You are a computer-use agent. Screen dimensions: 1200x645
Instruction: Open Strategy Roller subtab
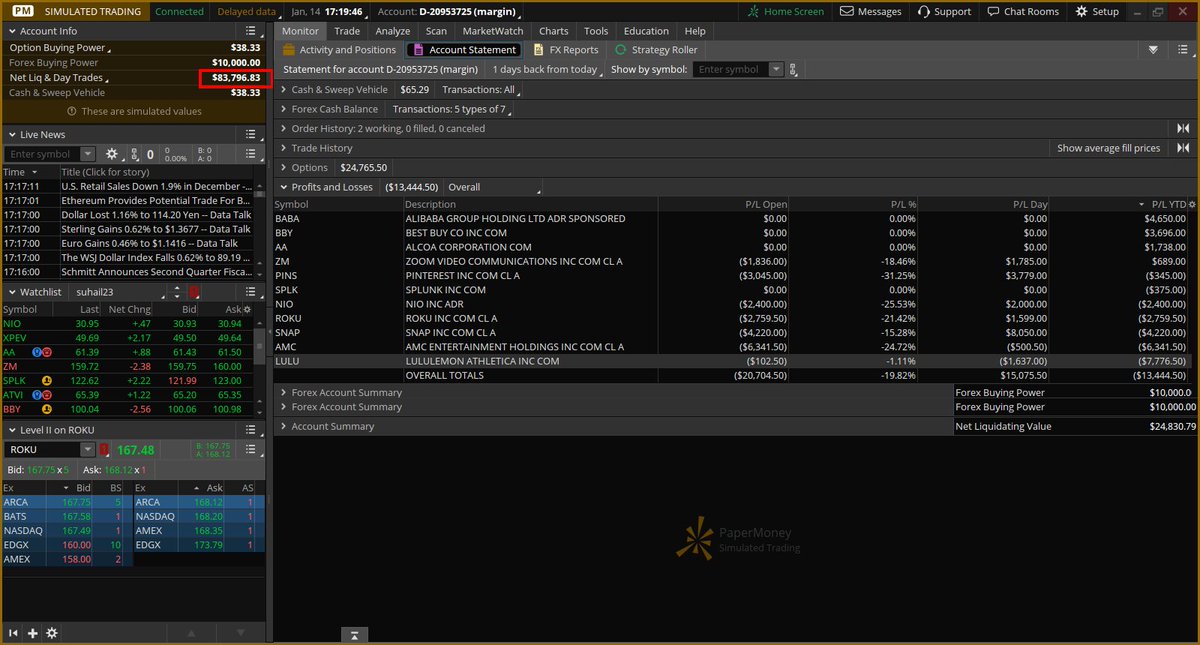[656, 50]
